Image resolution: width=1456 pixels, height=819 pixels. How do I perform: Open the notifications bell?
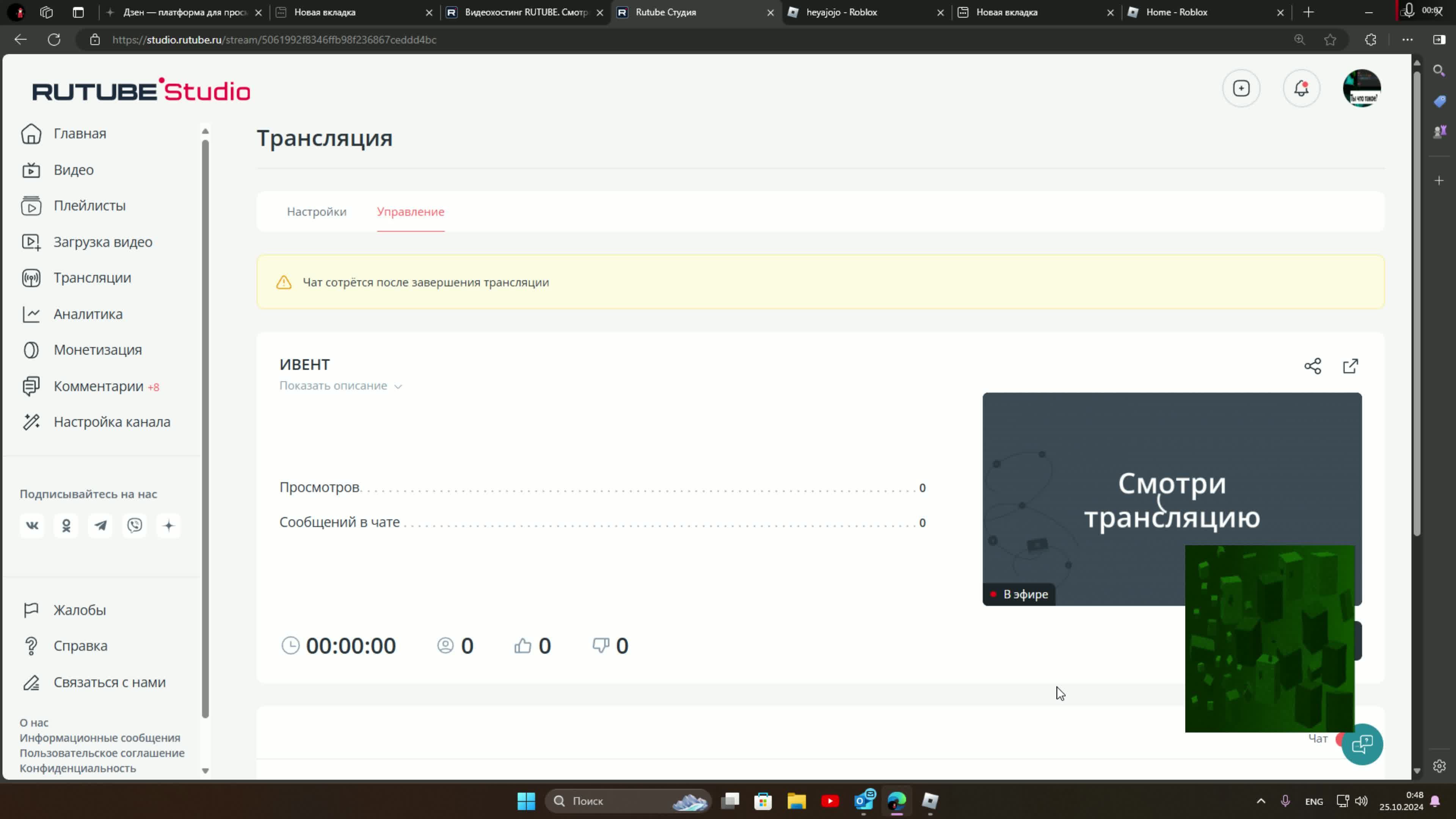pyautogui.click(x=1301, y=89)
